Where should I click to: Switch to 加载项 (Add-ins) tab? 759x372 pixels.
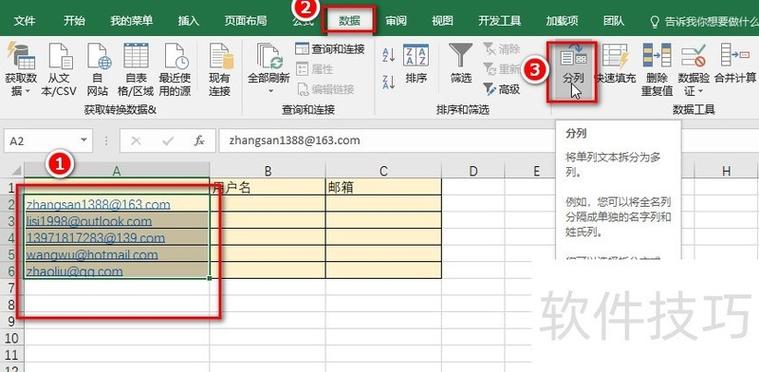point(562,21)
